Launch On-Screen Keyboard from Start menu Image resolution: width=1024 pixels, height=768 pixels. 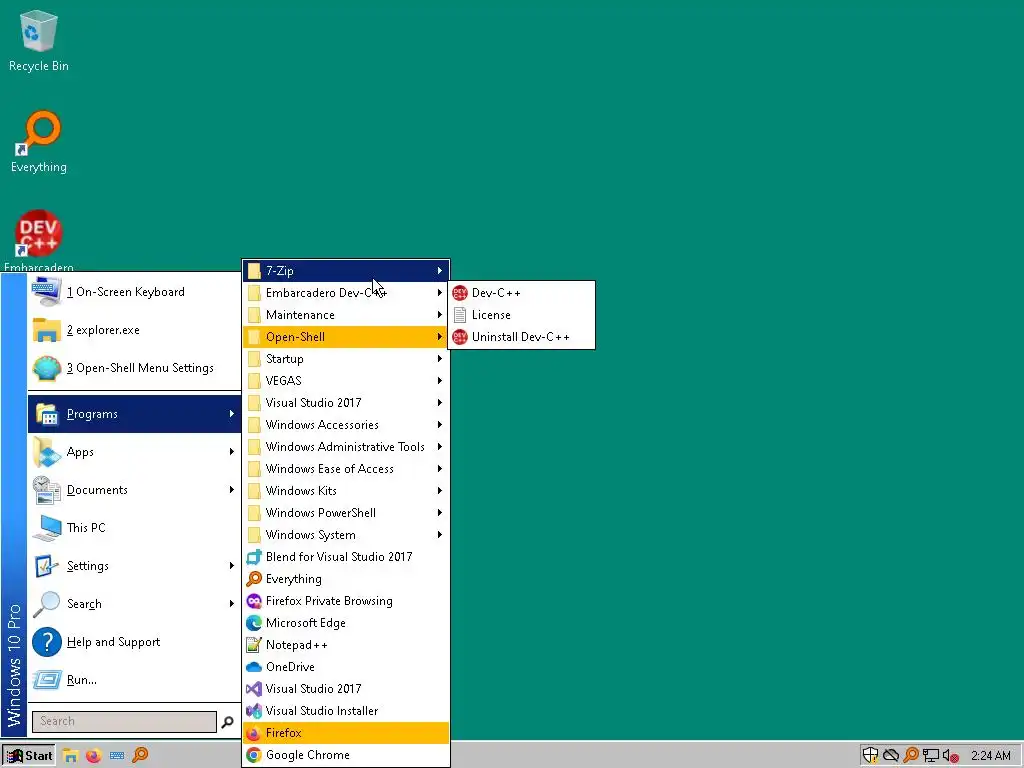pos(135,292)
